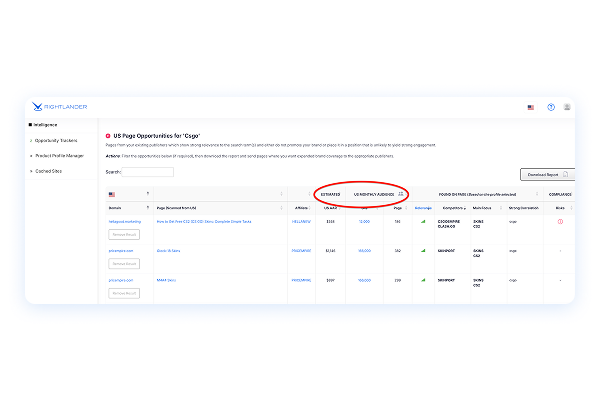Click the Rightlander logo
The image size is (600, 400).
[x=50, y=107]
